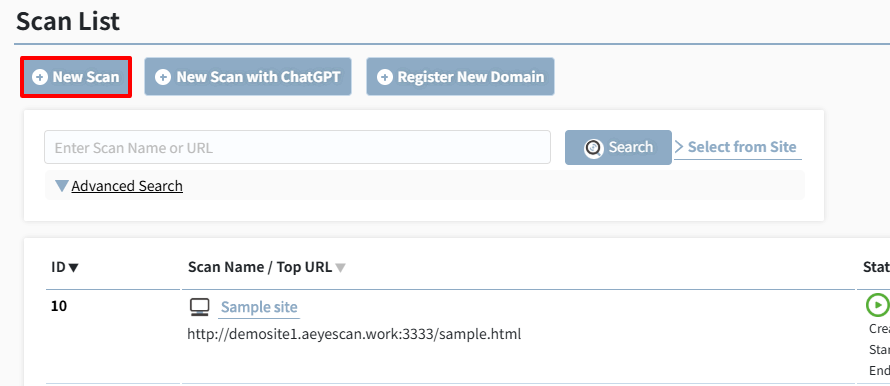The image size is (890, 386).
Task: Open Register New Domain
Action: pos(460,77)
